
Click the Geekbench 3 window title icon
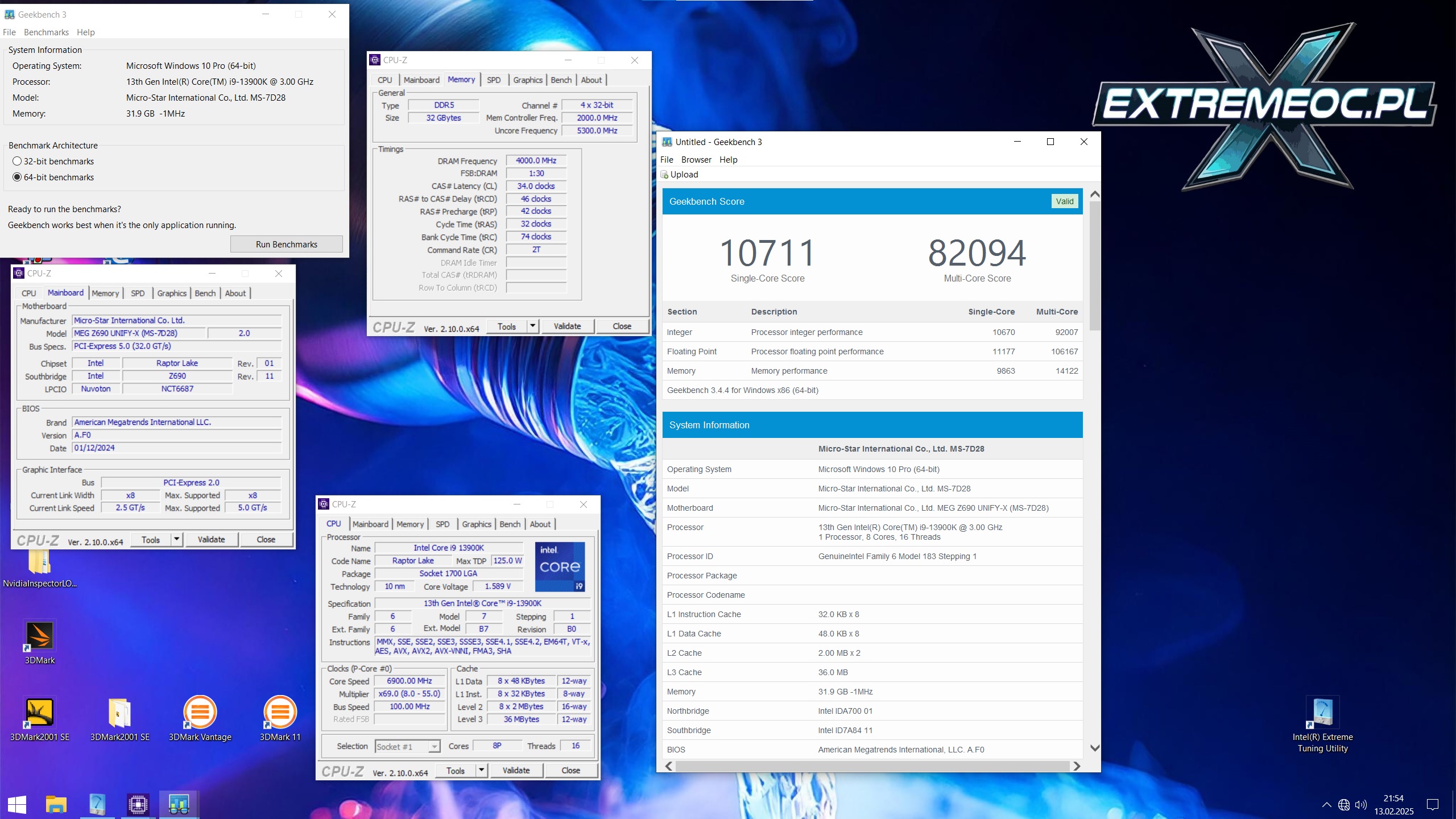point(10,14)
